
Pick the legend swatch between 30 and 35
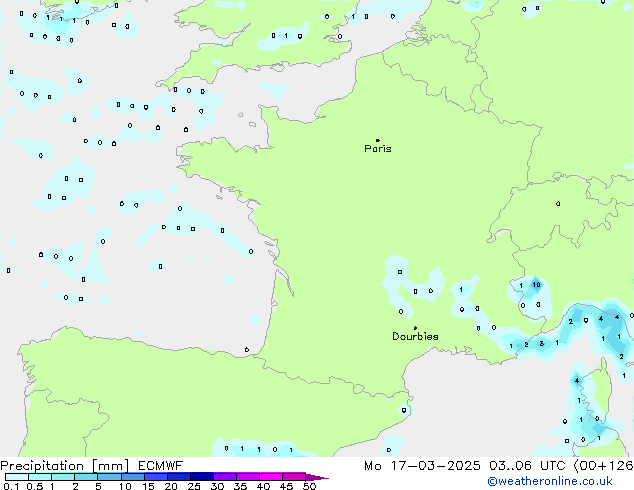click(x=225, y=477)
